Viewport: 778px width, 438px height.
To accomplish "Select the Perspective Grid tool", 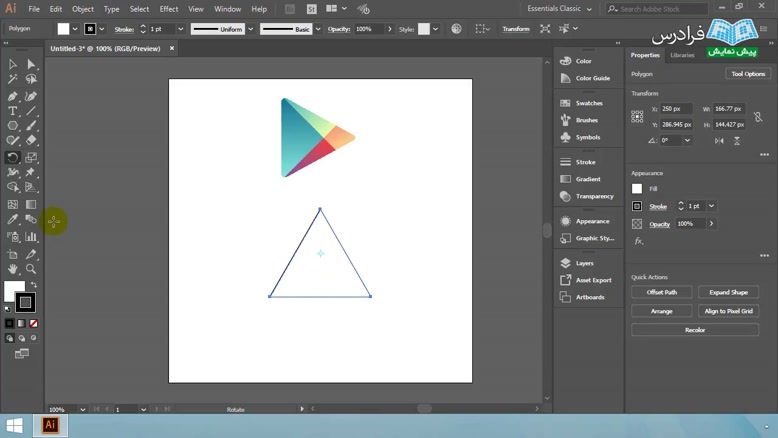I will click(31, 187).
